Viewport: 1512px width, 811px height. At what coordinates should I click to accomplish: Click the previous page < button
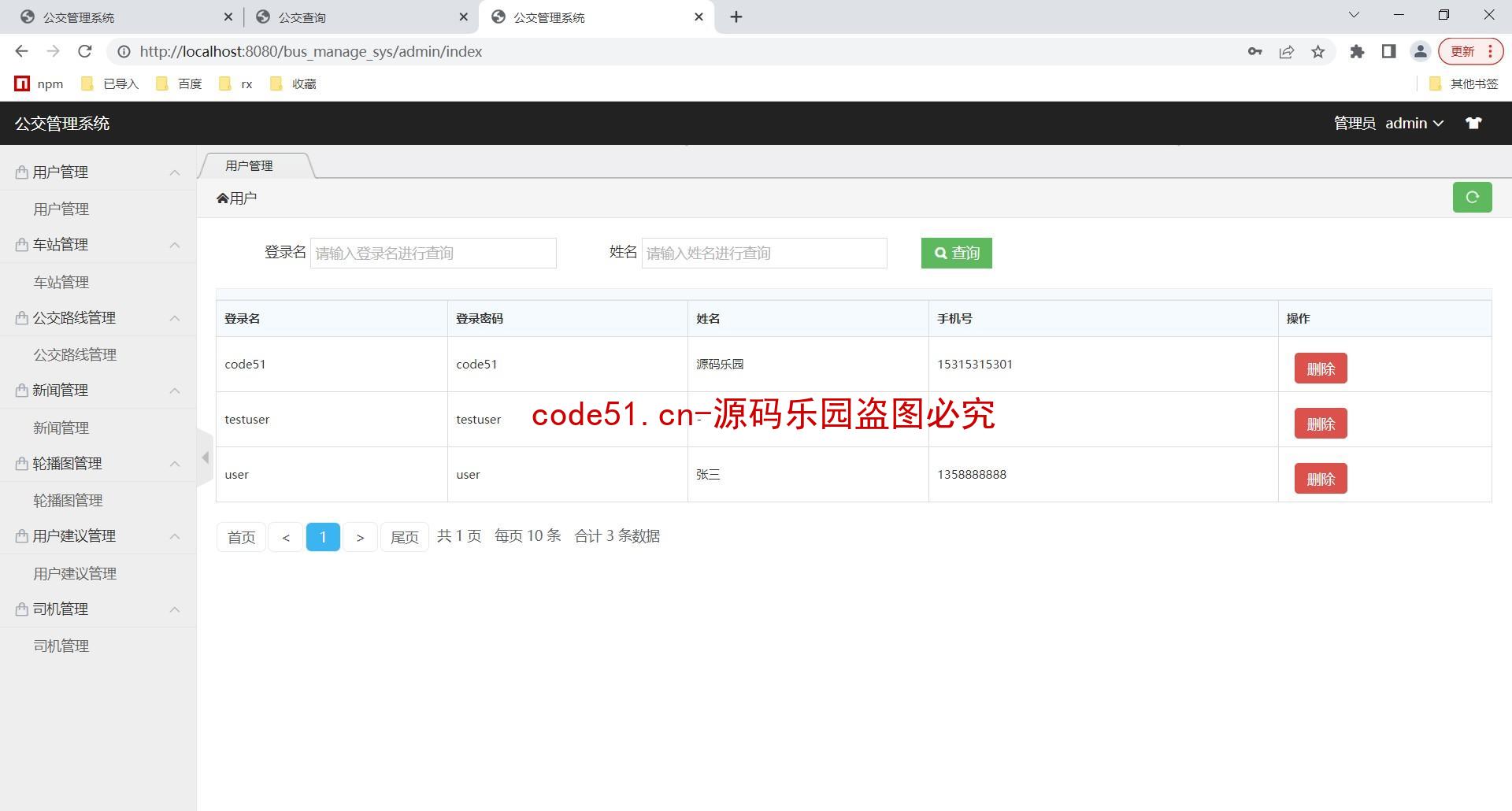click(x=286, y=537)
